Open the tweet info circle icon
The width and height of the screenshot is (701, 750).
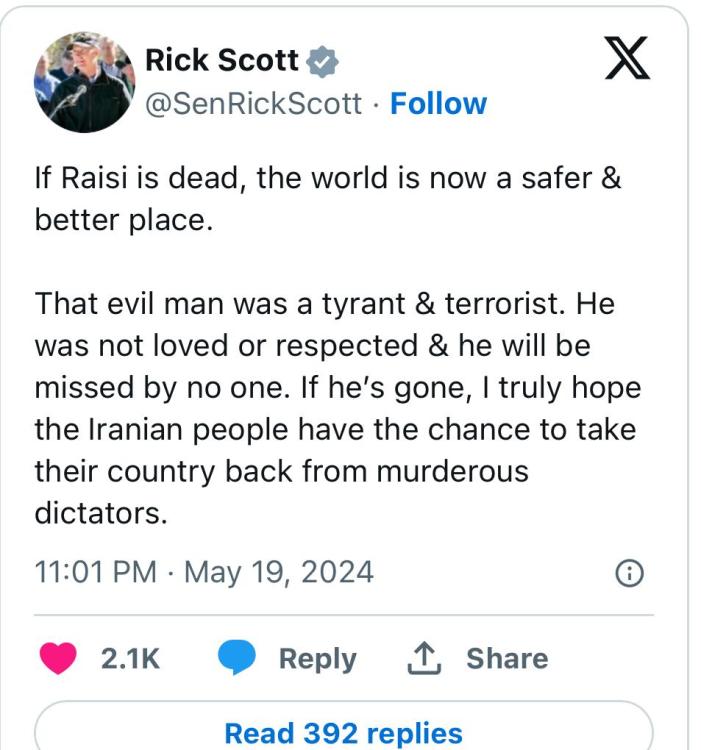click(629, 573)
